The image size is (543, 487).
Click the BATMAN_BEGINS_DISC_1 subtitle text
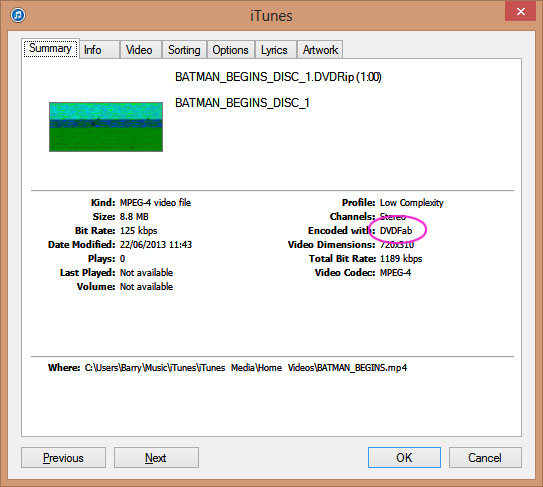pyautogui.click(x=242, y=103)
